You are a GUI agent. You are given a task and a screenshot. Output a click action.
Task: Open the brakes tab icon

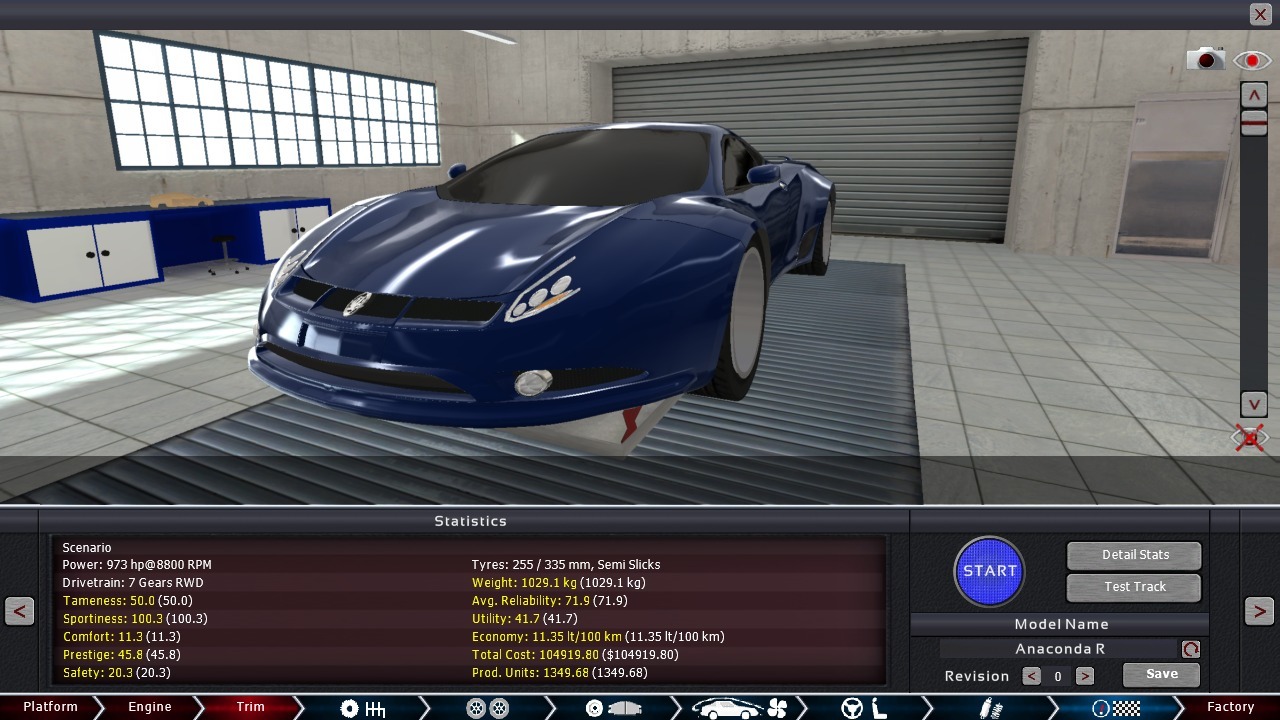(612, 708)
